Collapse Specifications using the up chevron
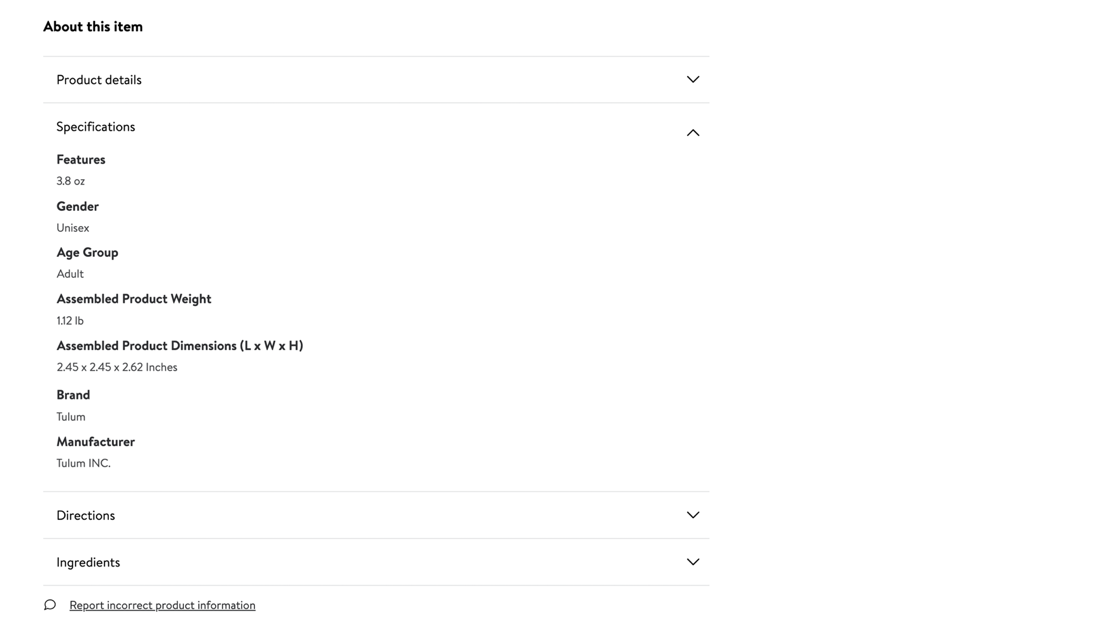 click(x=692, y=132)
